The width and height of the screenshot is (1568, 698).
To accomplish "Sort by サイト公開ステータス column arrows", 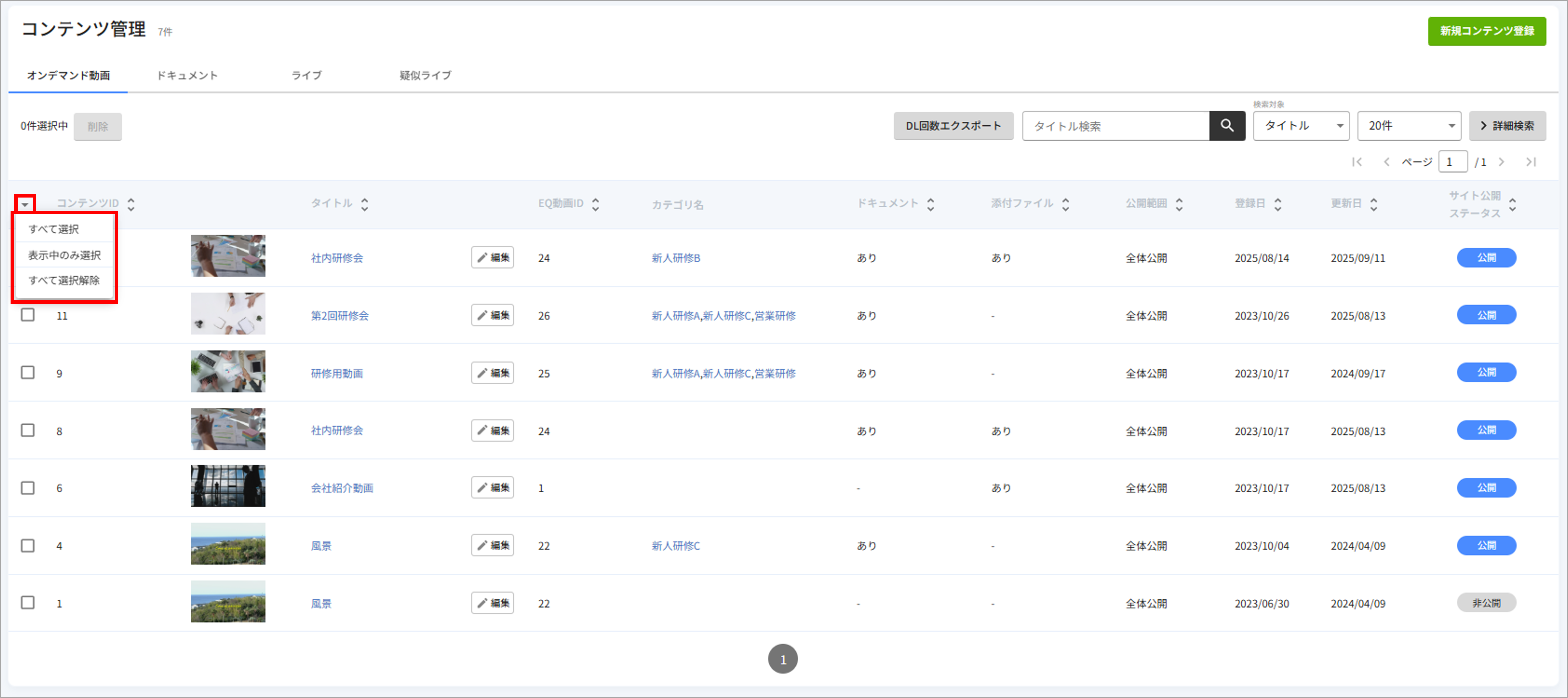I will [1512, 204].
